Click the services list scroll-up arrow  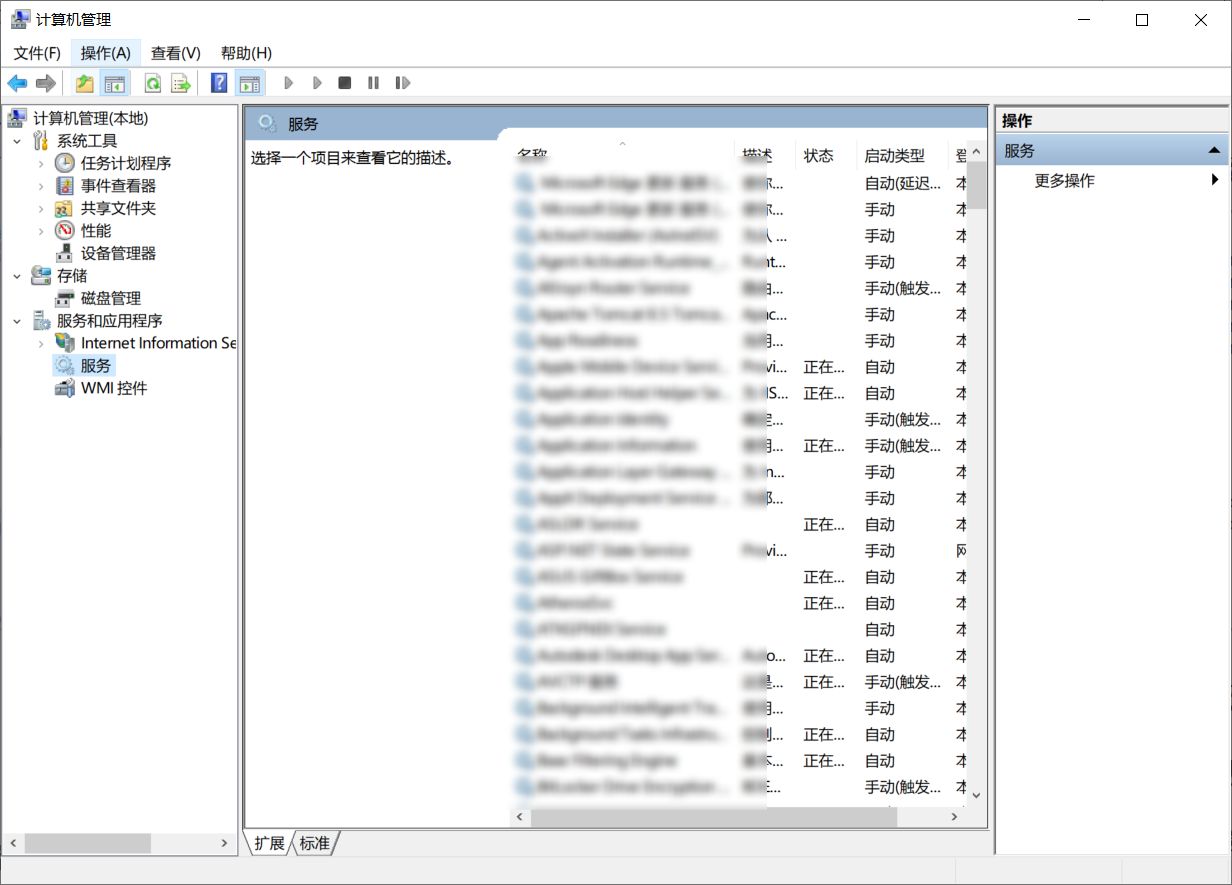[977, 153]
